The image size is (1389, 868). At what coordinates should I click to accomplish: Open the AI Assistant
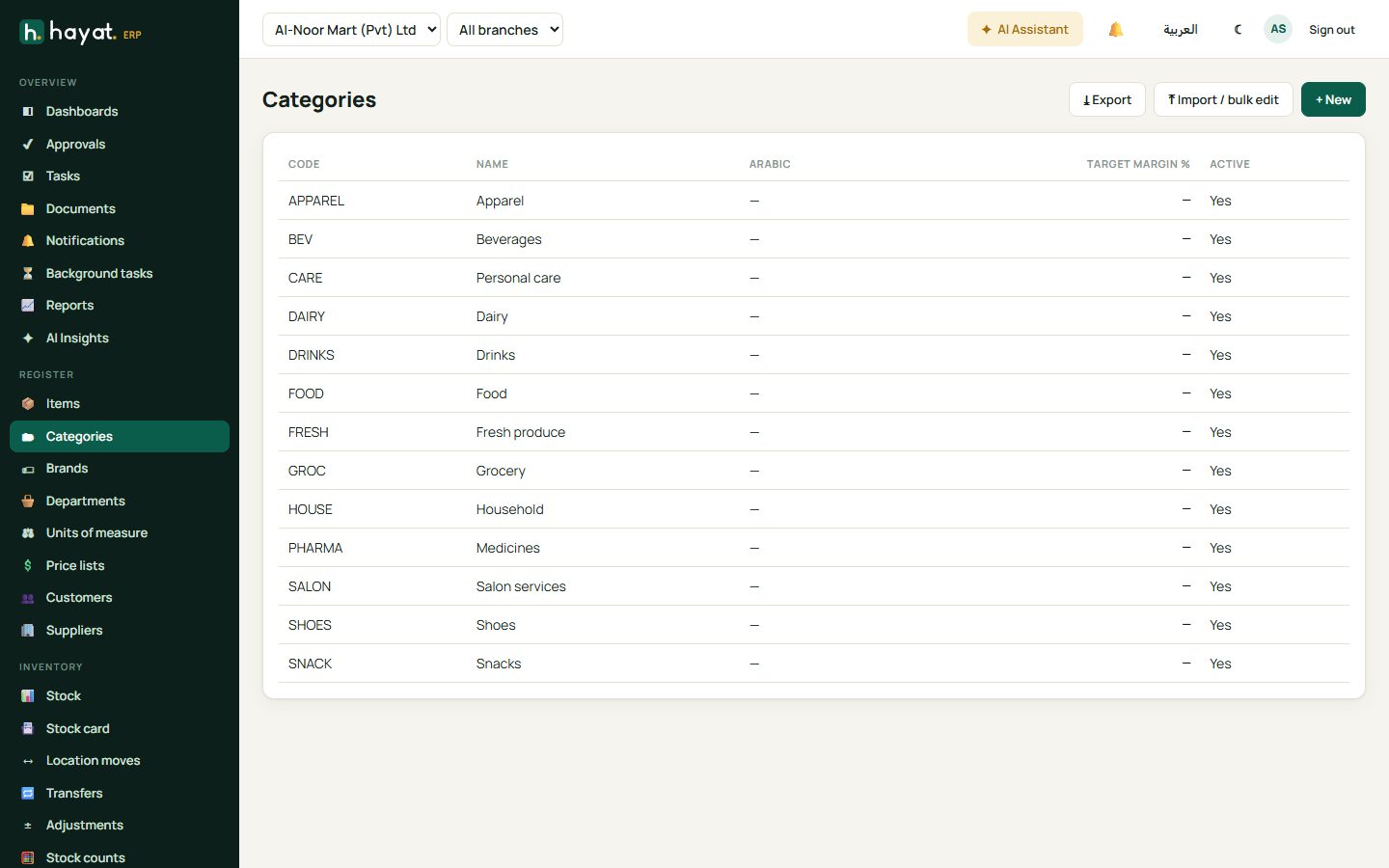click(1025, 30)
